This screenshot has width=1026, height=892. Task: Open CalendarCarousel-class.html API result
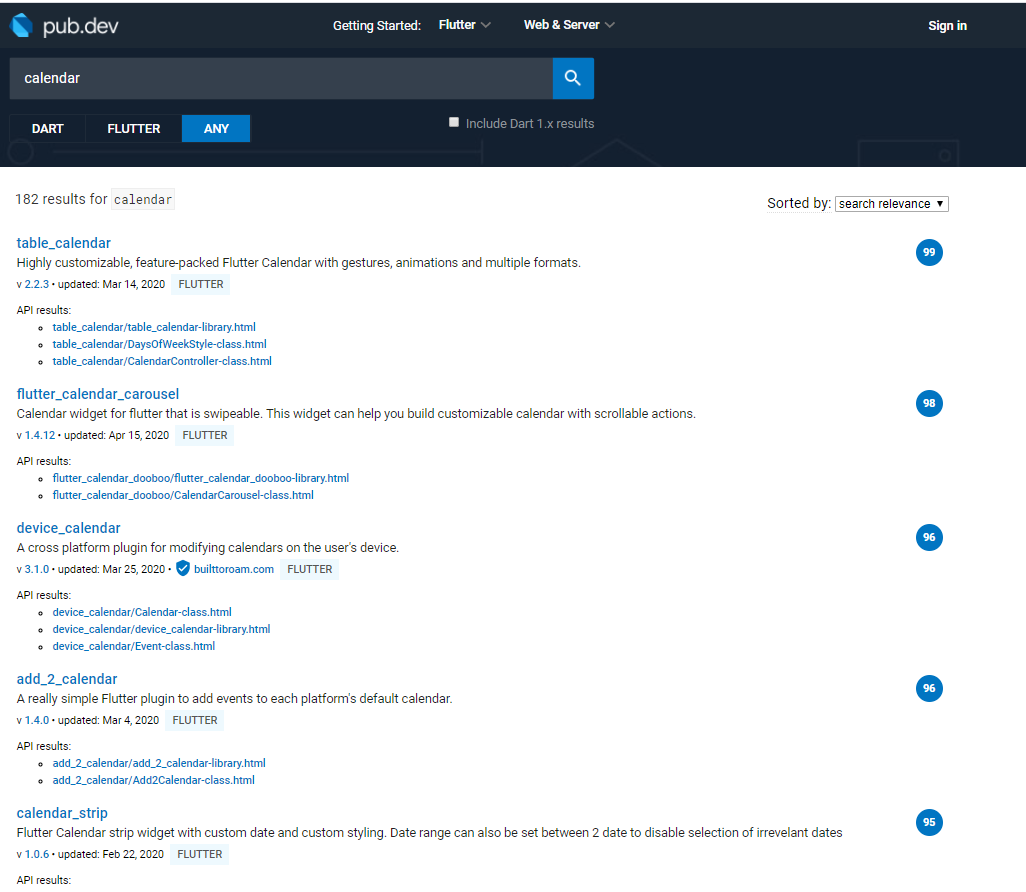[183, 495]
